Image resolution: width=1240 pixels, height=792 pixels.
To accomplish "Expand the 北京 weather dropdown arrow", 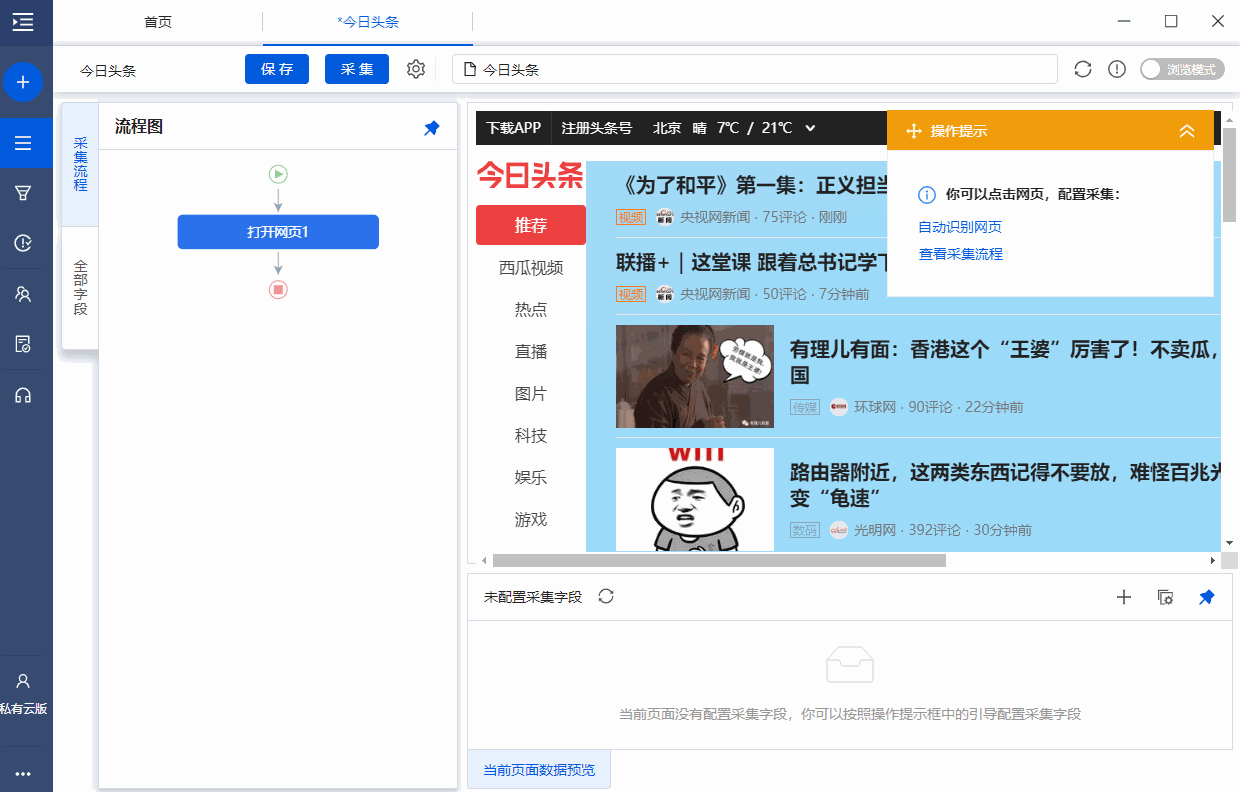I will pyautogui.click(x=810, y=128).
